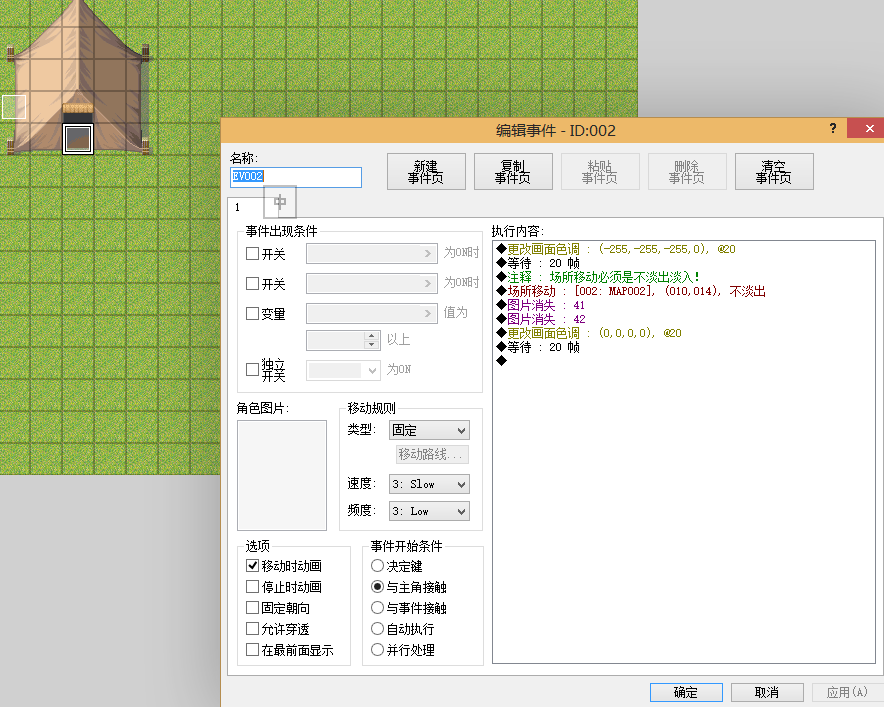Click the 应用(A) button

(x=847, y=692)
